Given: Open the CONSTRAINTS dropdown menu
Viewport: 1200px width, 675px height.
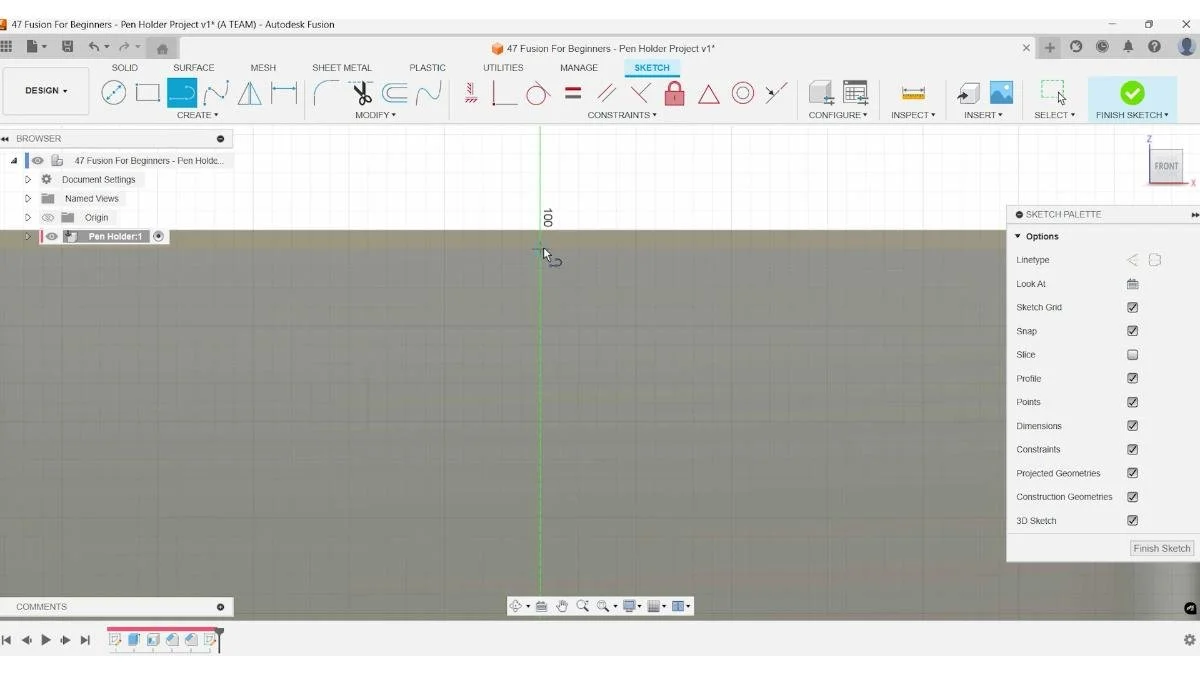Looking at the screenshot, I should [622, 115].
